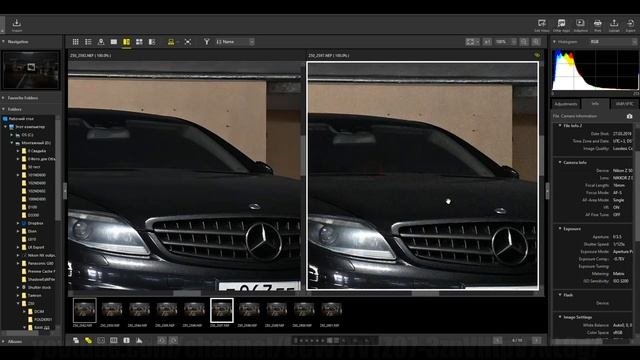This screenshot has height=360, width=640.
Task: Select the Tamron folder in tree
Action: pyautogui.click(x=34, y=295)
